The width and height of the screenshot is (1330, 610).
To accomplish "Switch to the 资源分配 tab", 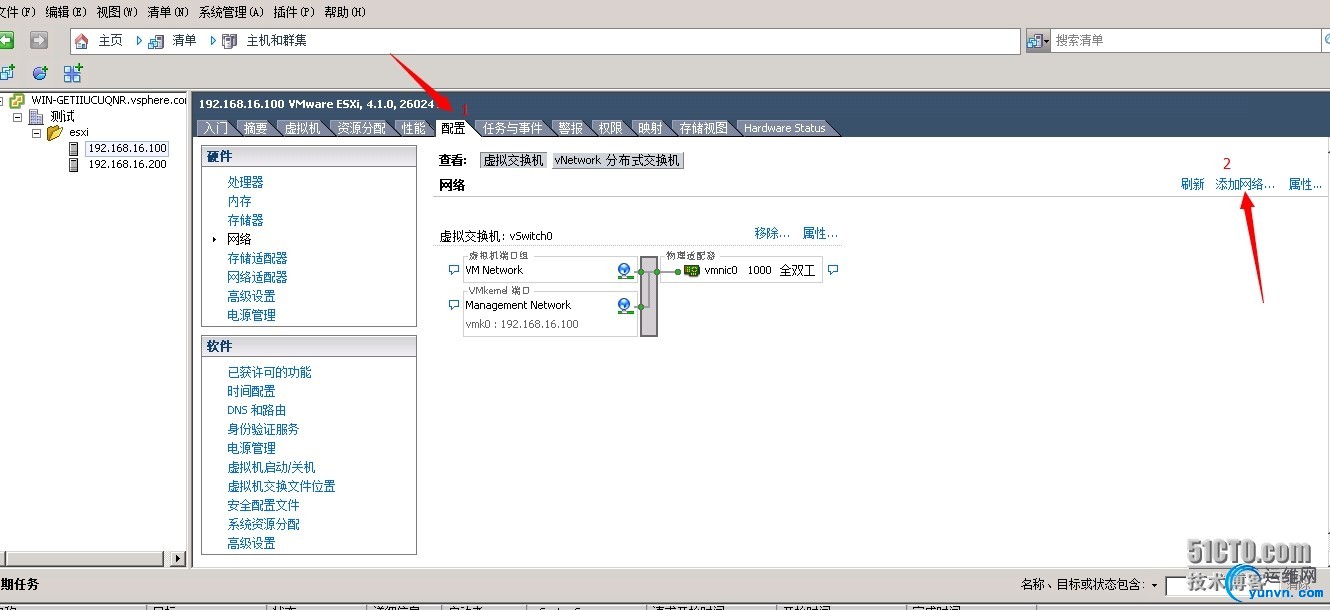I will [x=361, y=128].
